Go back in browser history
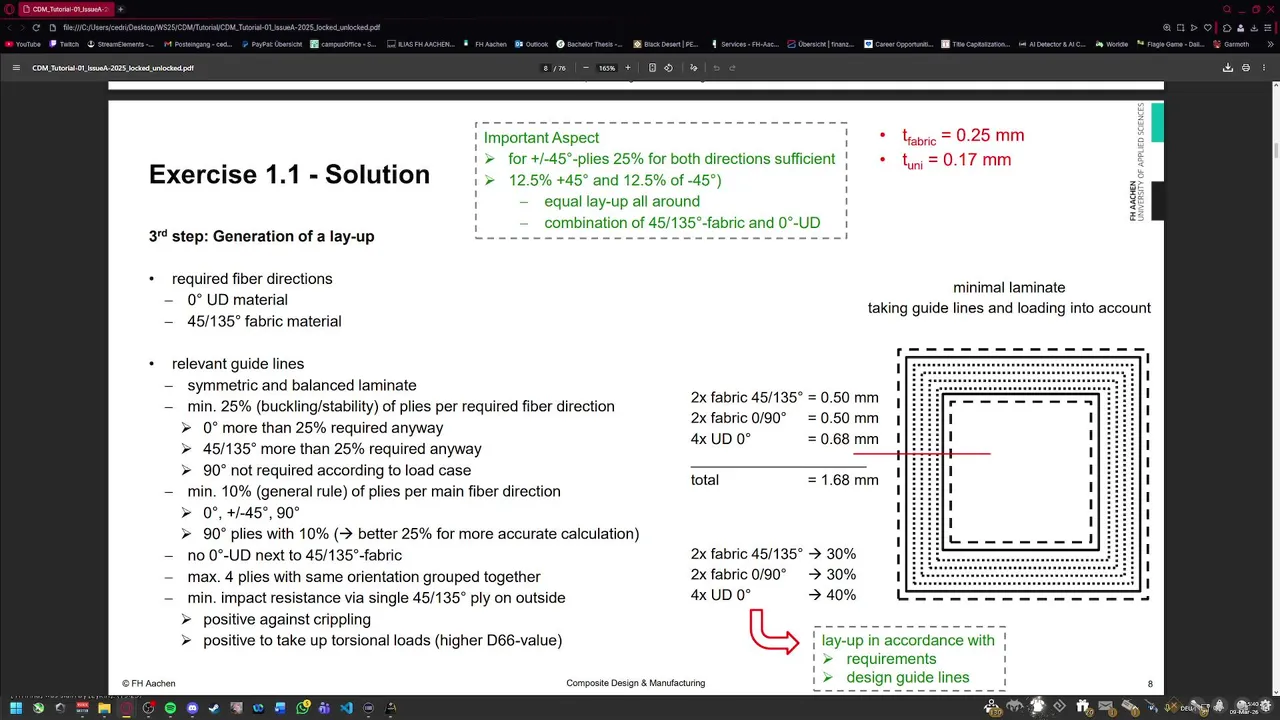The width and height of the screenshot is (1280, 720). click(10, 27)
